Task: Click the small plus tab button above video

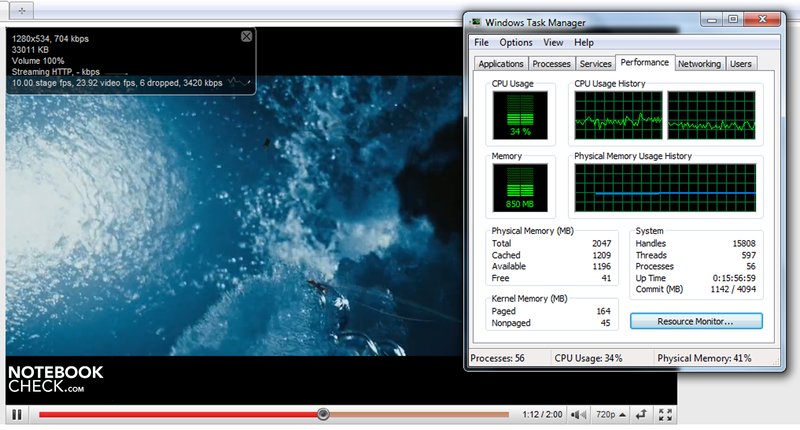Action: click(x=21, y=10)
